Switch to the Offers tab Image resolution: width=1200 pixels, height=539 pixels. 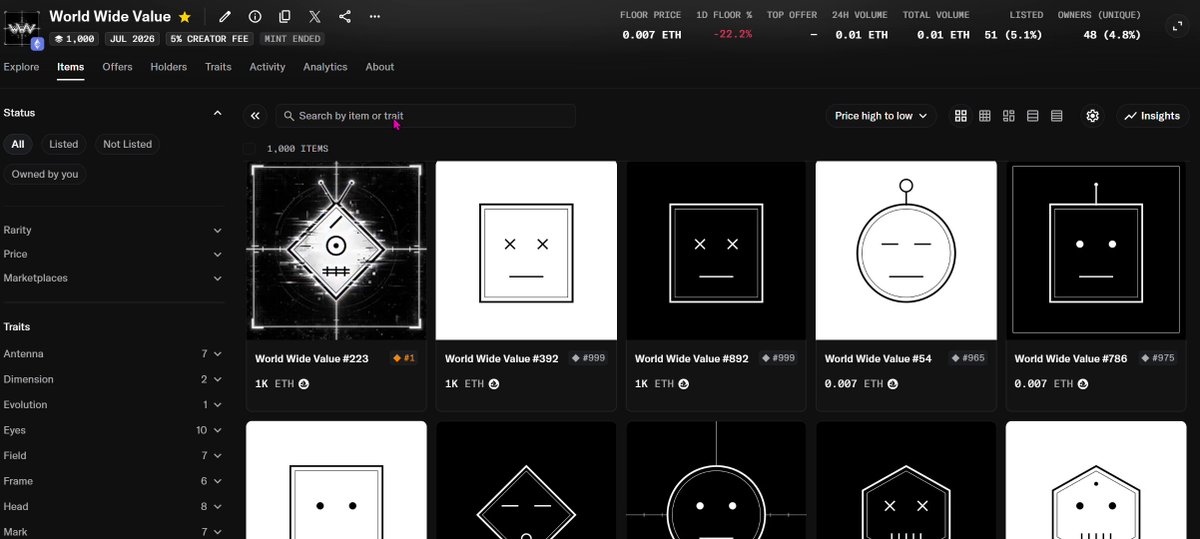pyautogui.click(x=117, y=67)
